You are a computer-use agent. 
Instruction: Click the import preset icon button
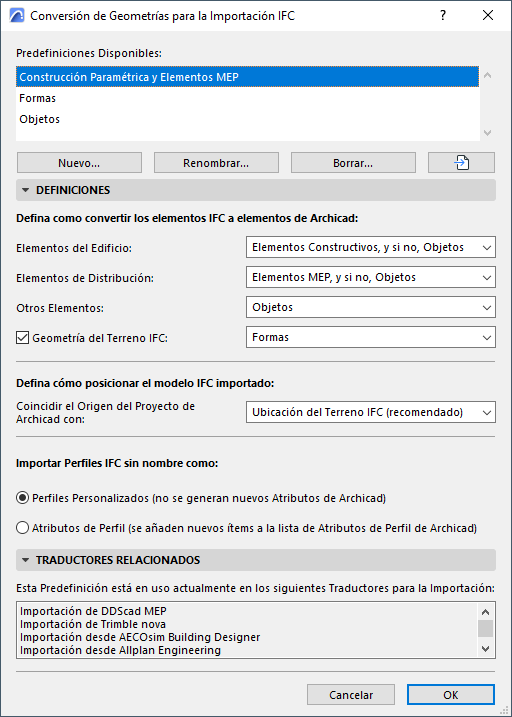[461, 163]
